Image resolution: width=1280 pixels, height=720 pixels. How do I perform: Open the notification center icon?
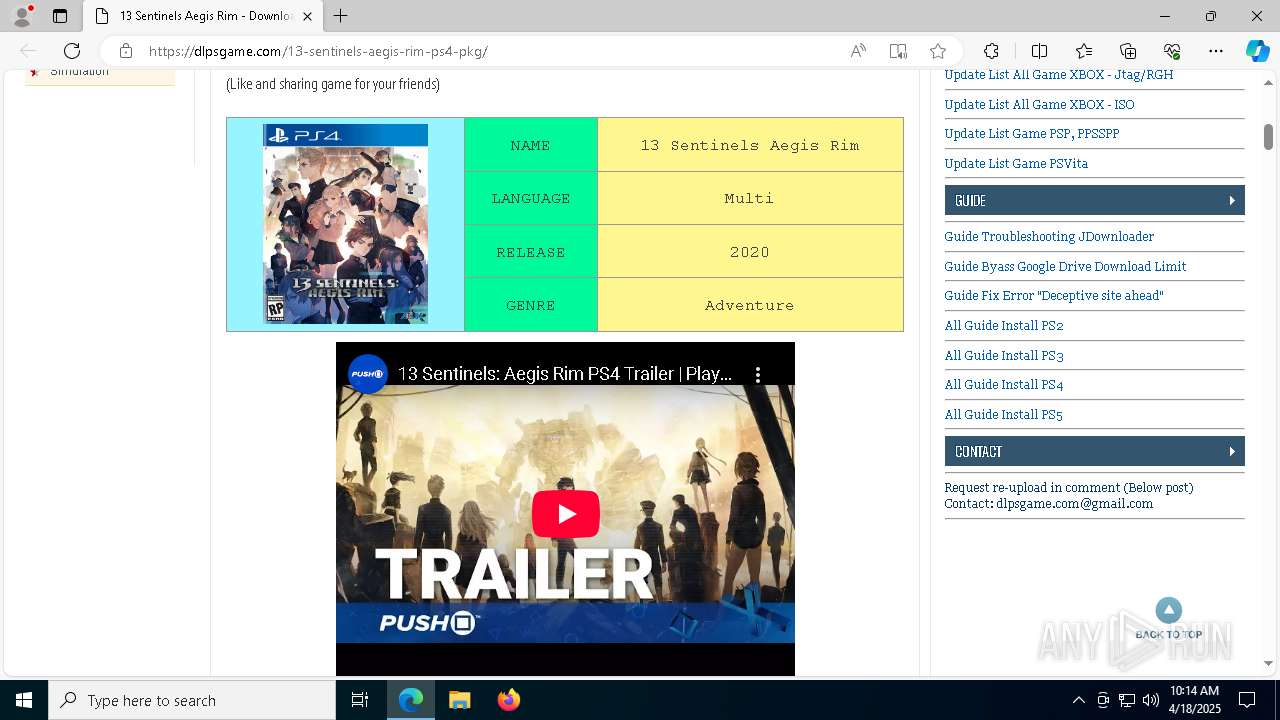[x=1247, y=700]
